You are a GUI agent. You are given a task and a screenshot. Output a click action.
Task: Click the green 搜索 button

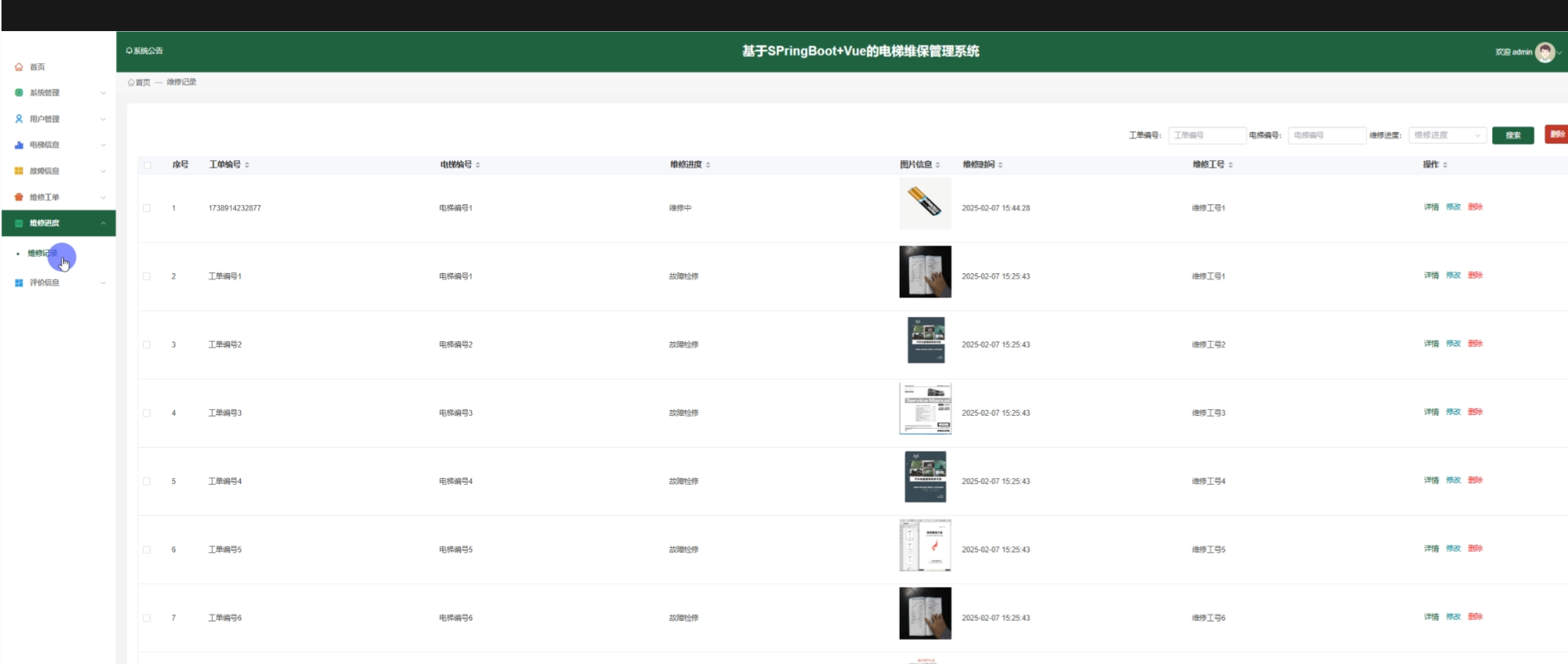coord(1513,135)
